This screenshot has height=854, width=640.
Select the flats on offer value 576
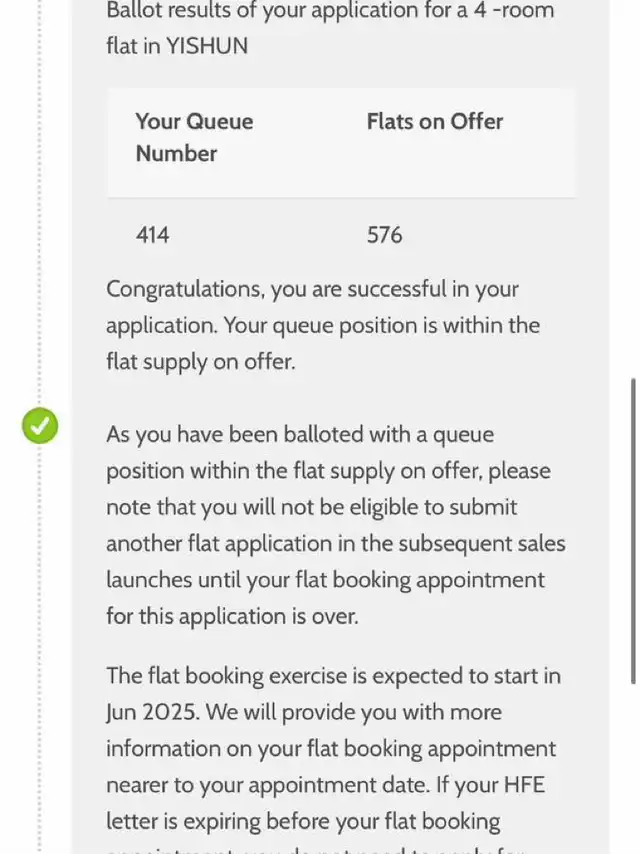pos(384,235)
